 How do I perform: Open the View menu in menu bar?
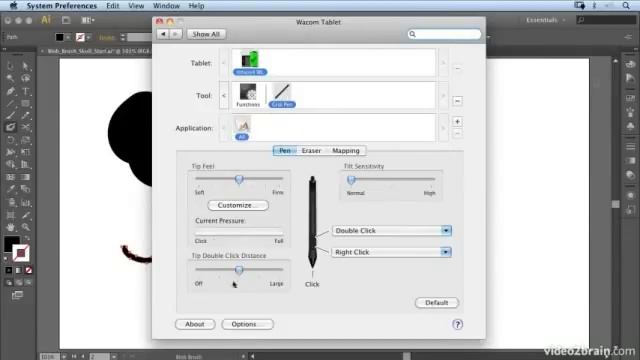tap(136, 6)
